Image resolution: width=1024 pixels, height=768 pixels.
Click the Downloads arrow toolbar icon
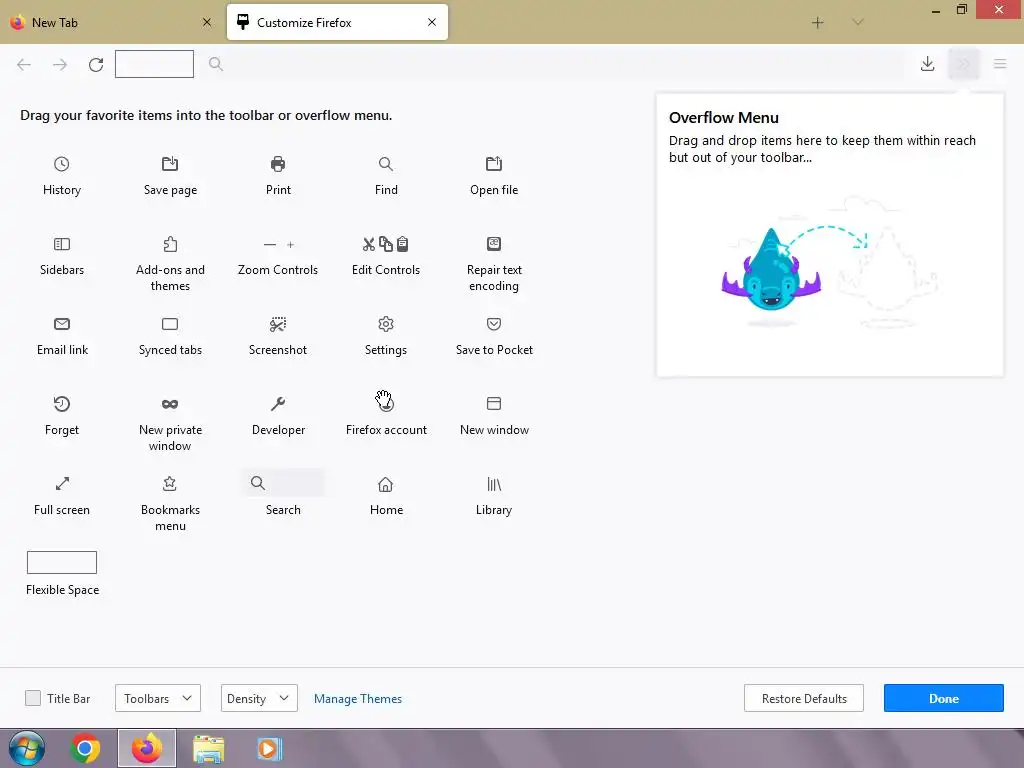click(x=927, y=64)
